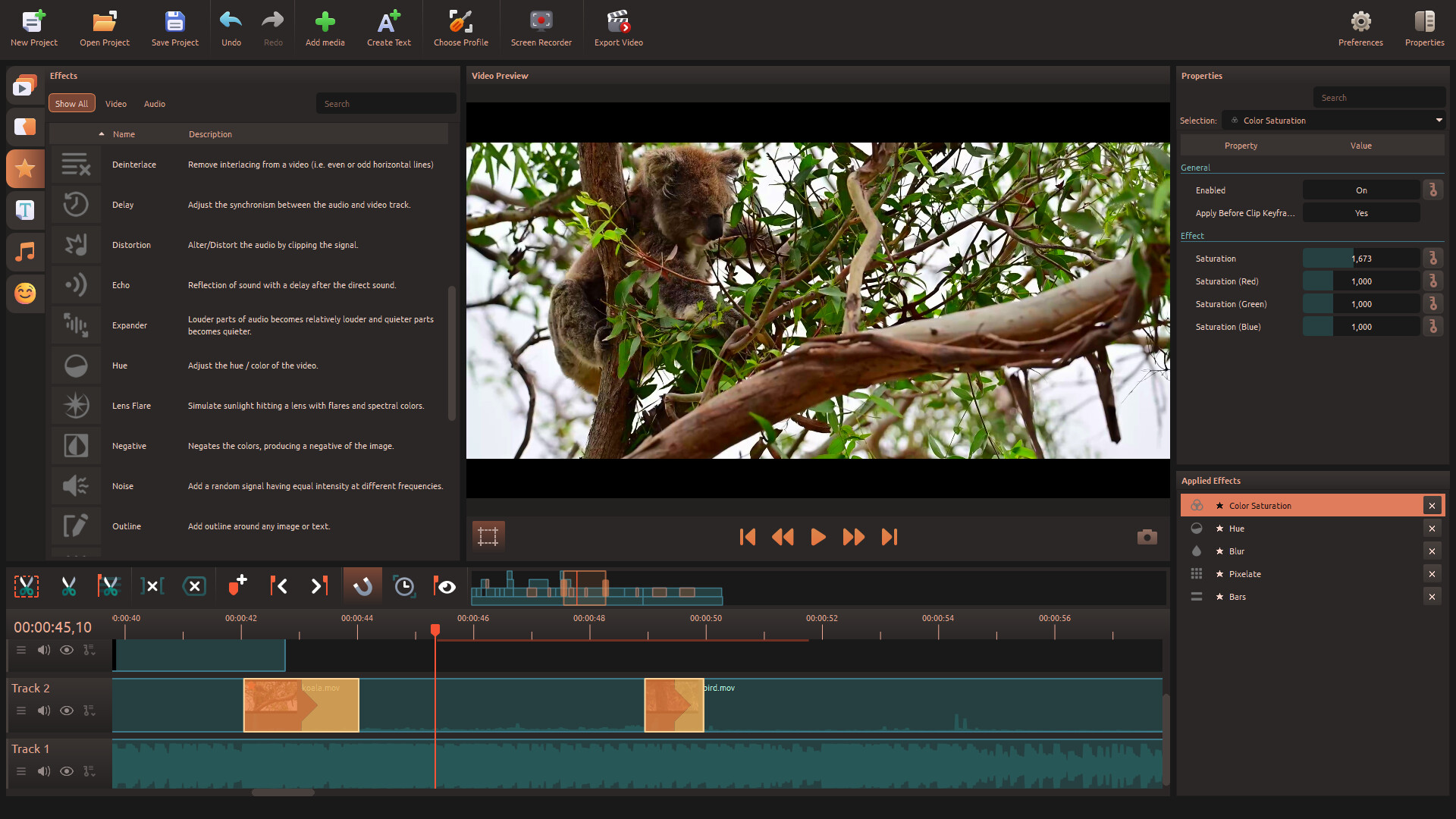1456x819 pixels.
Task: Mute Track 1 with the speaker icon
Action: pos(44,771)
